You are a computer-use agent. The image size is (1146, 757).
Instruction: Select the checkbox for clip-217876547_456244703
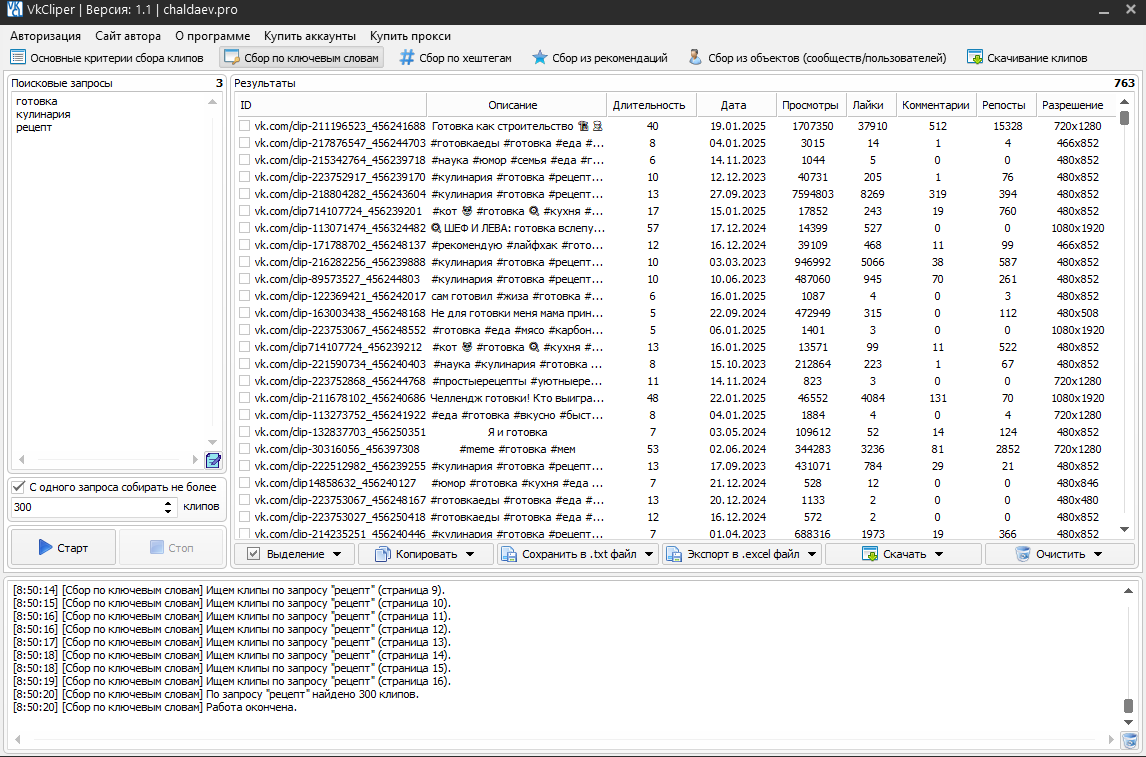click(244, 144)
